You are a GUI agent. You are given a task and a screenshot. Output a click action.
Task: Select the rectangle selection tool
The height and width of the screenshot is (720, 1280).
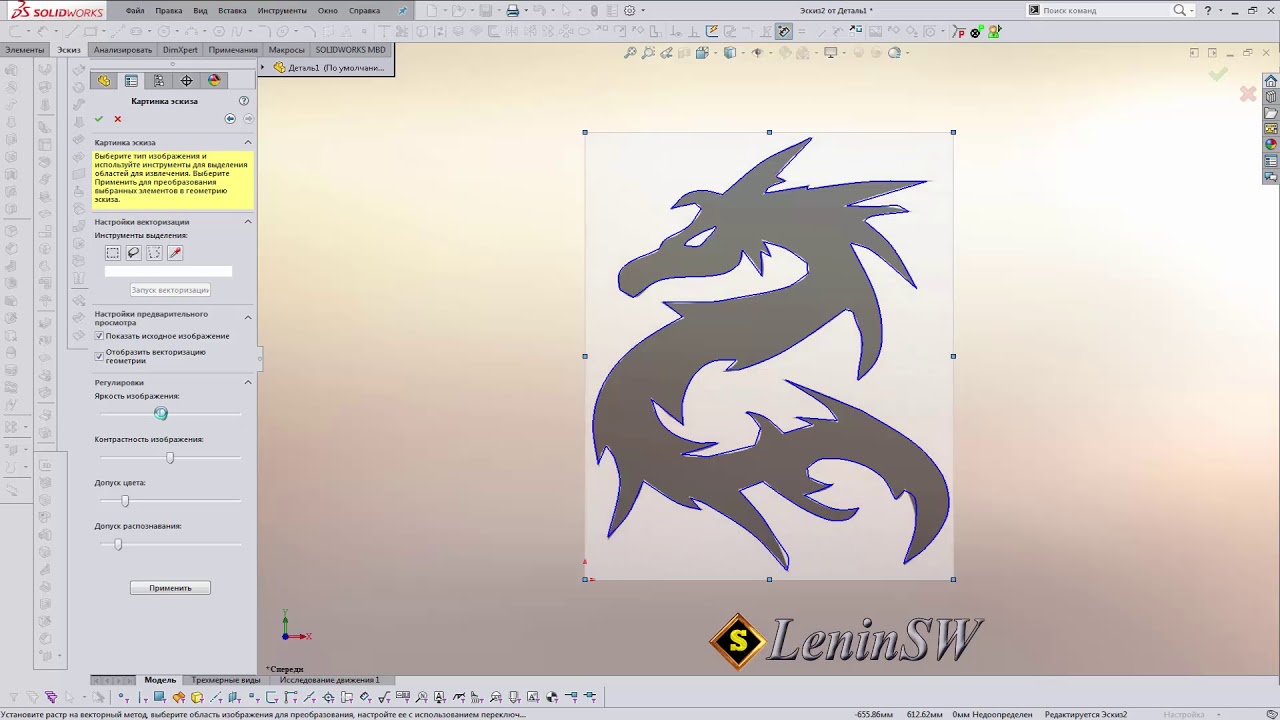[x=113, y=253]
